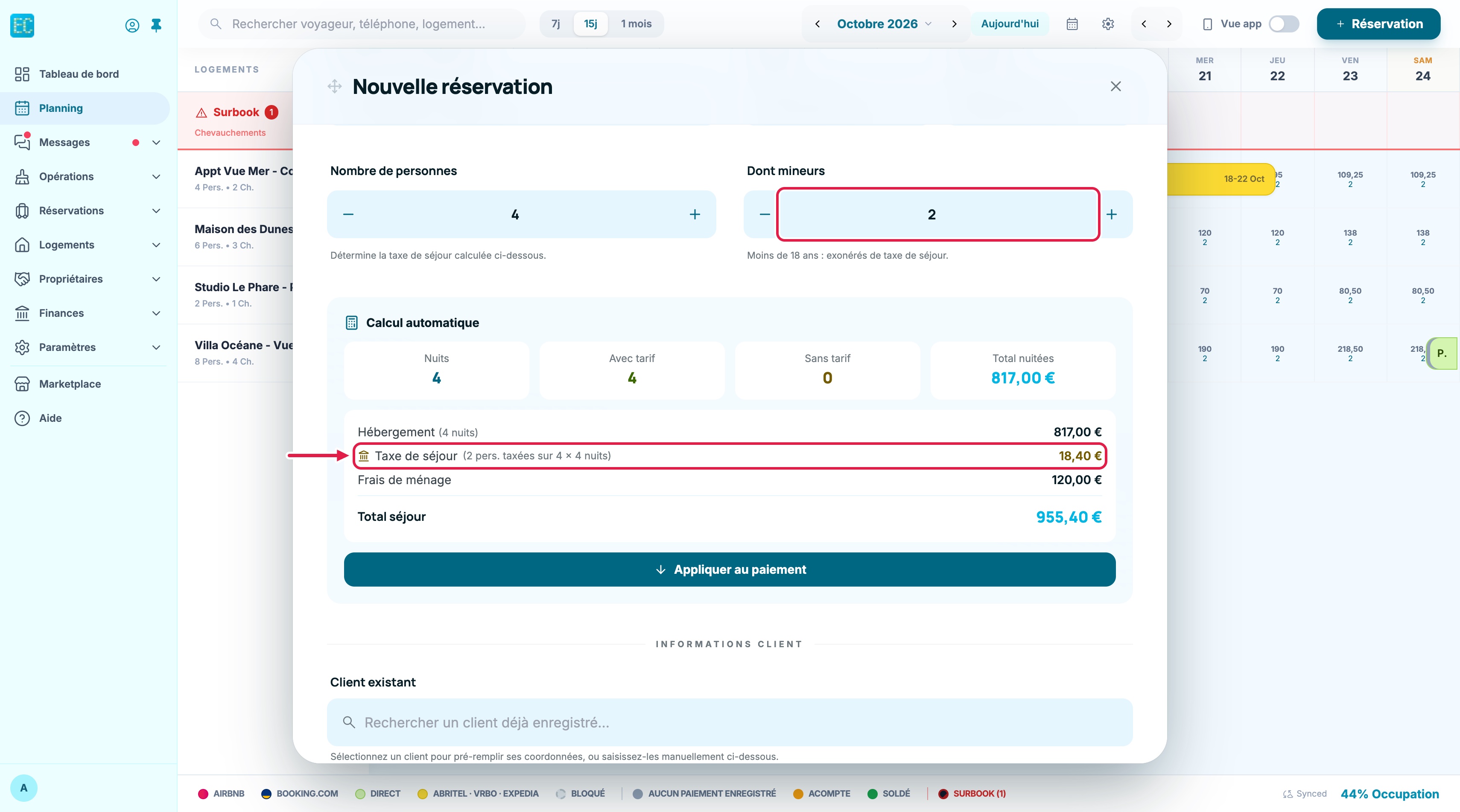Switch to 1 mois view
1460x812 pixels.
click(x=636, y=24)
